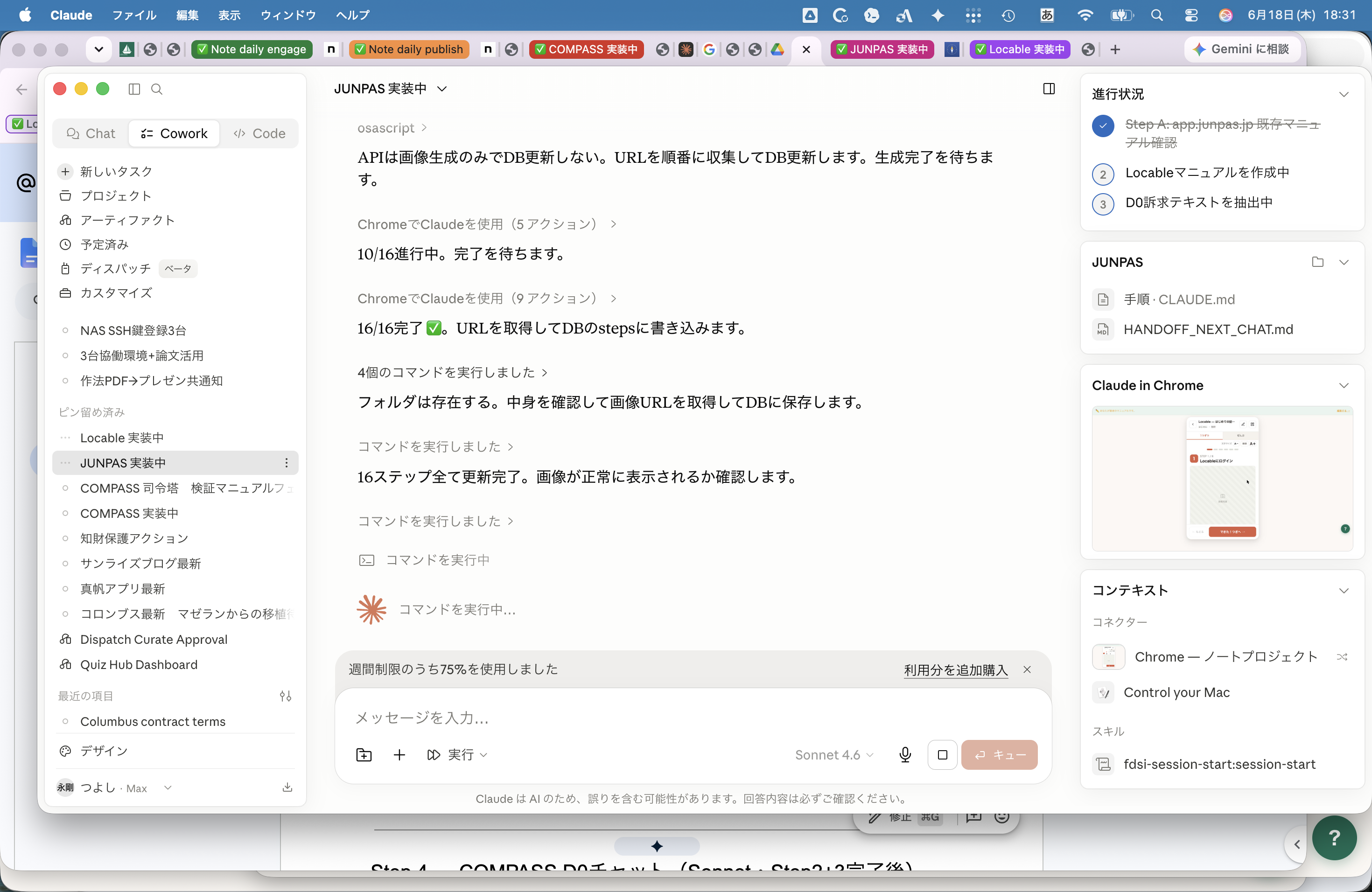Collapse the Claude in Chrome panel

click(x=1343, y=385)
